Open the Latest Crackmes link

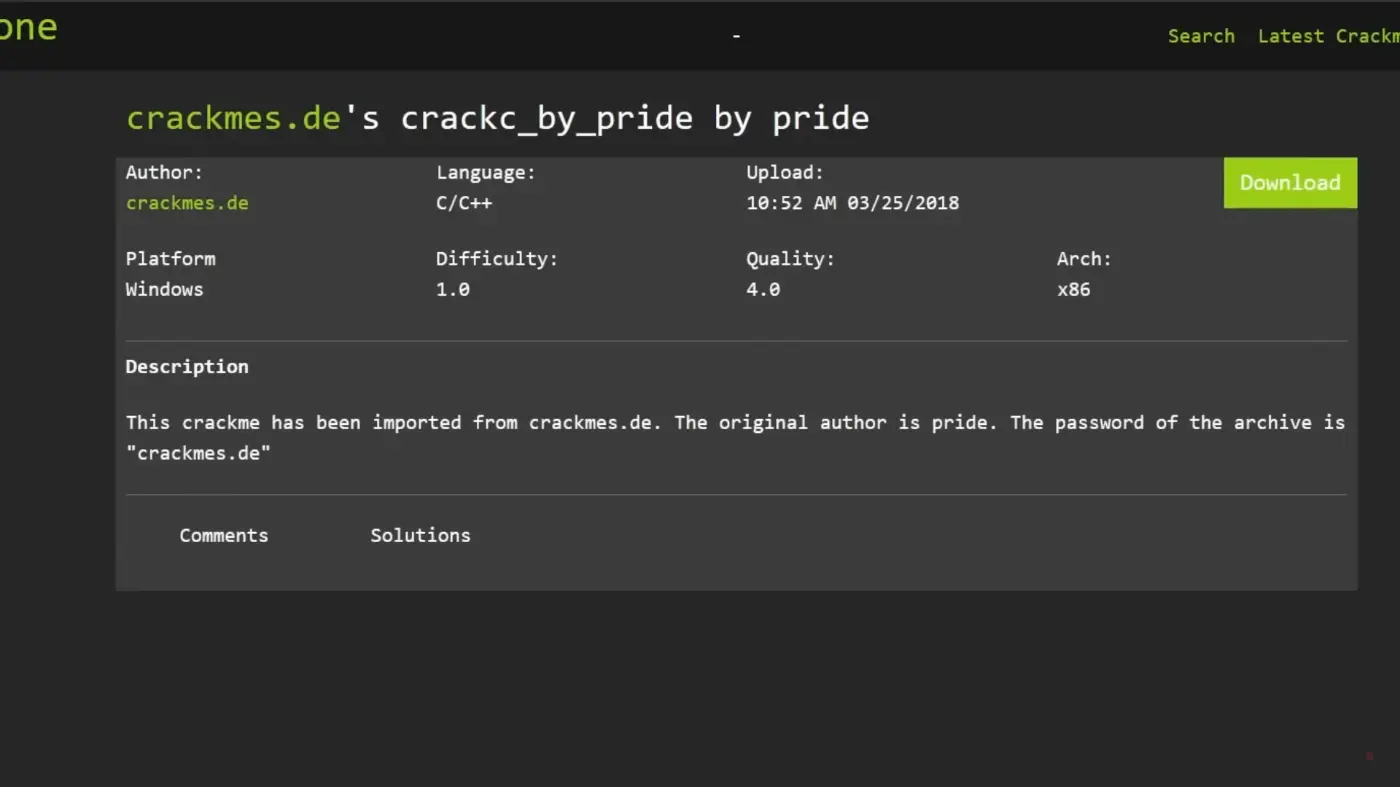(1328, 36)
